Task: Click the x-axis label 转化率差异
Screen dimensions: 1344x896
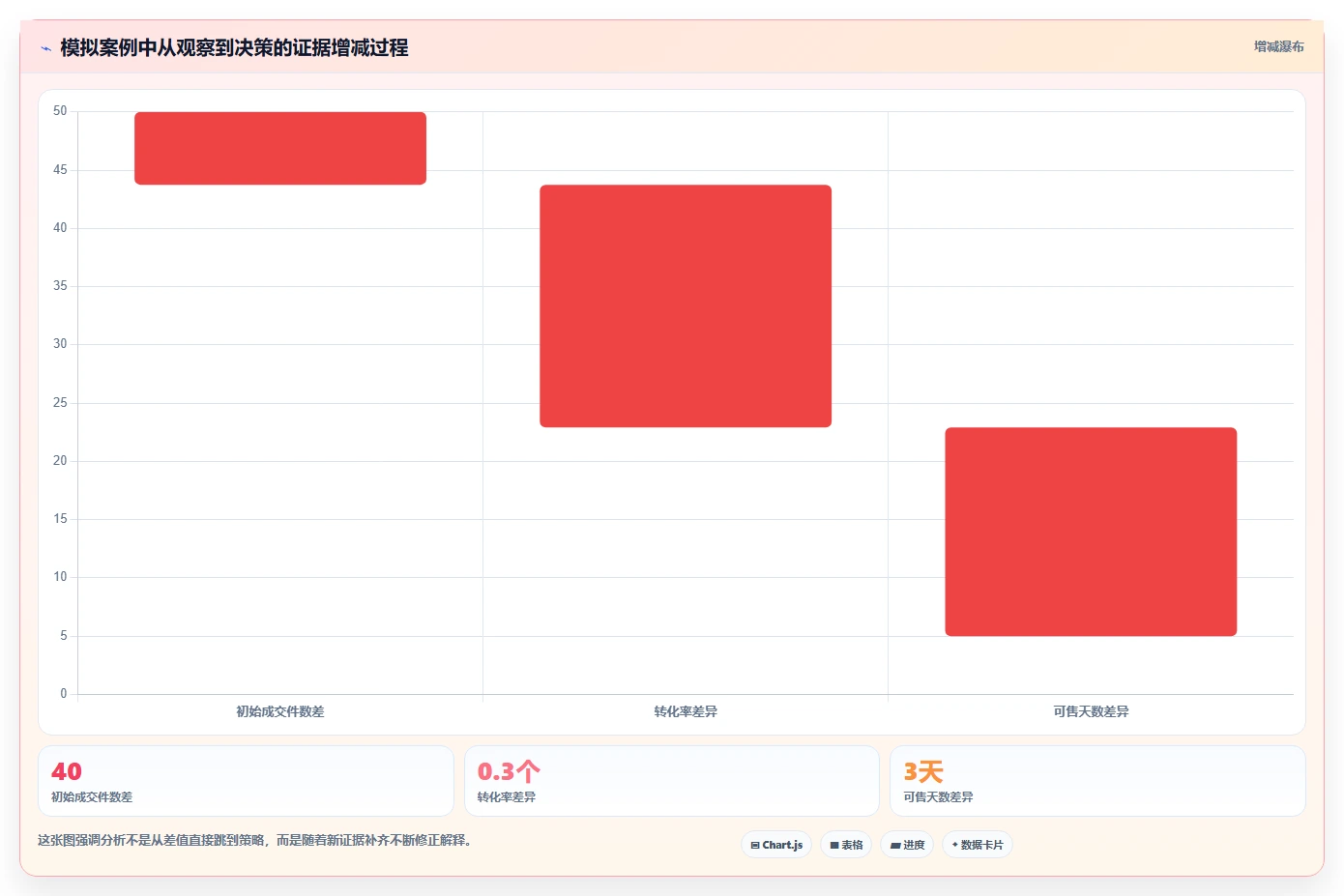Action: 686,711
